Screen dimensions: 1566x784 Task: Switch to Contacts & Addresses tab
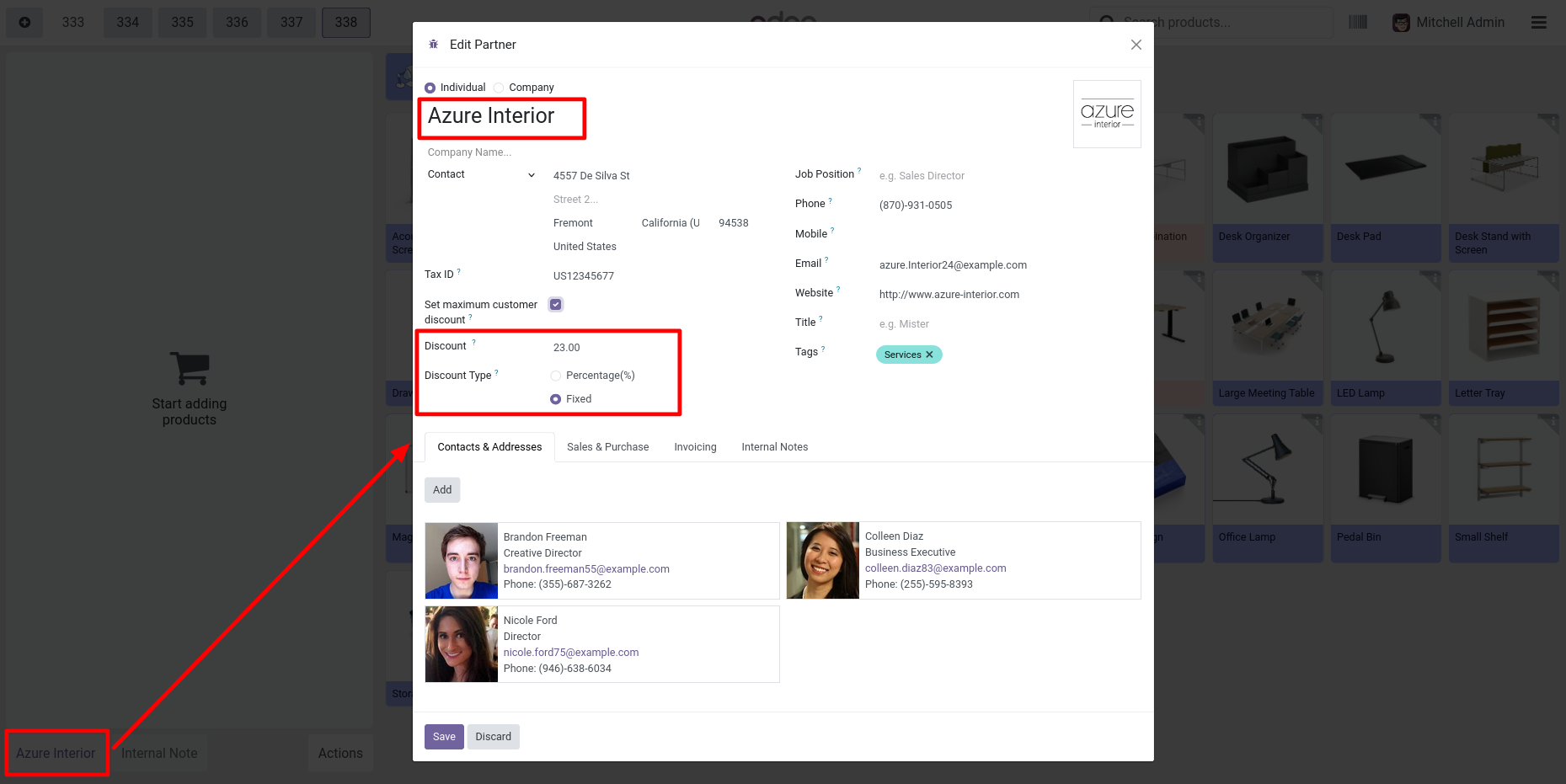click(489, 447)
